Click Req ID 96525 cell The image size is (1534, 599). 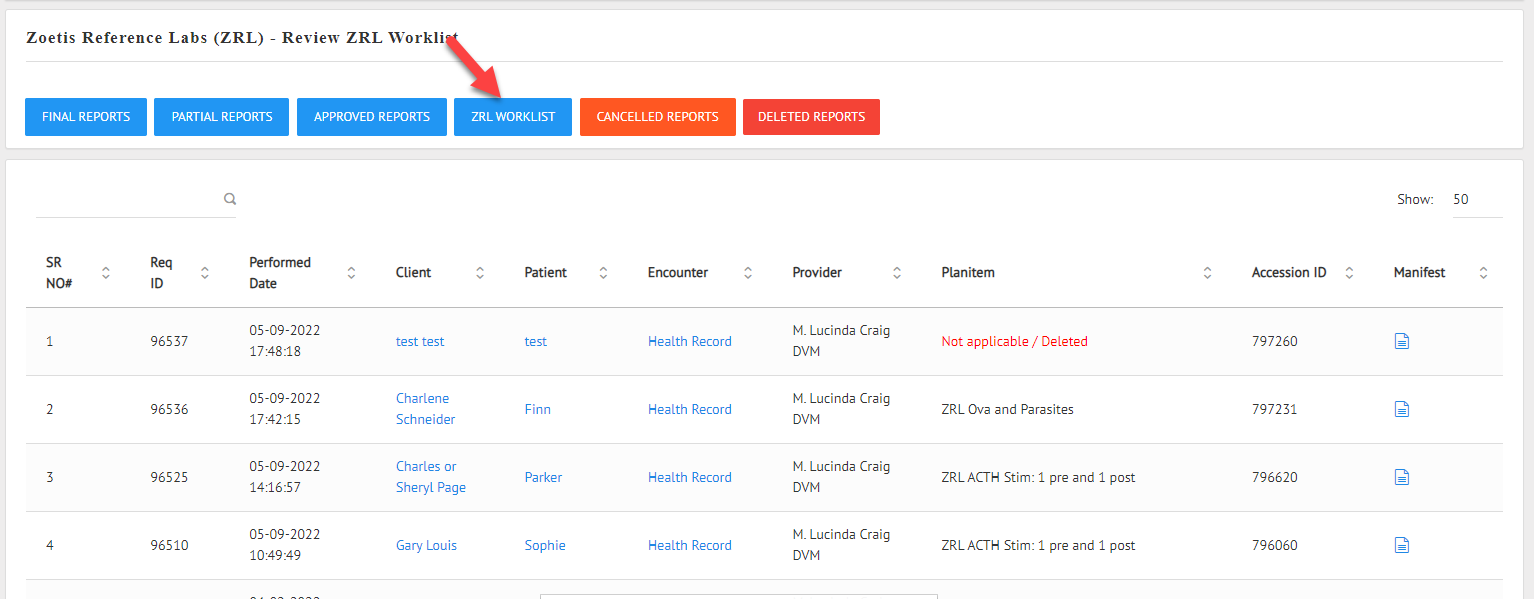point(169,477)
